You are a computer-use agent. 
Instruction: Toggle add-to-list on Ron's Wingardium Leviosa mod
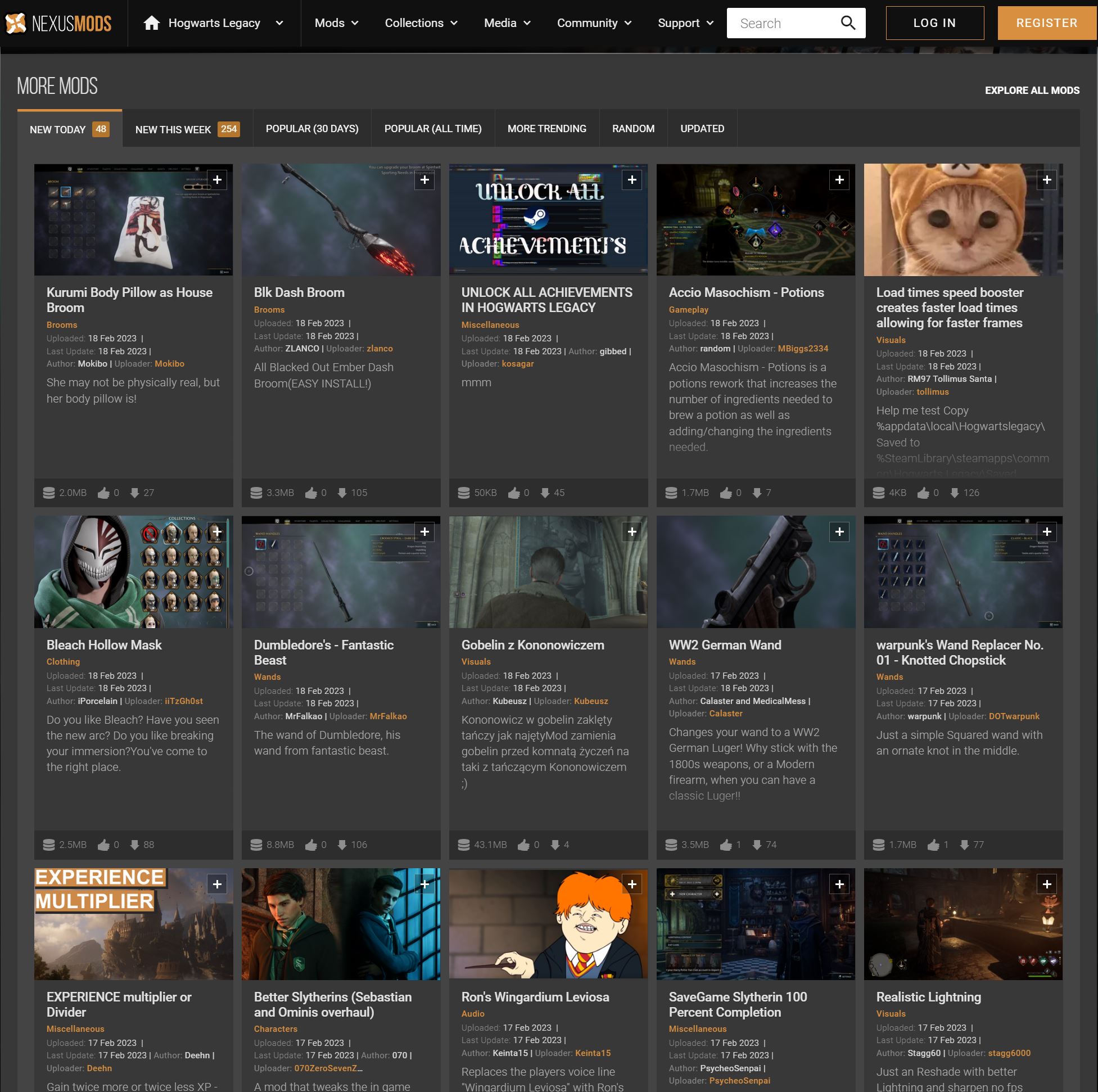click(631, 884)
